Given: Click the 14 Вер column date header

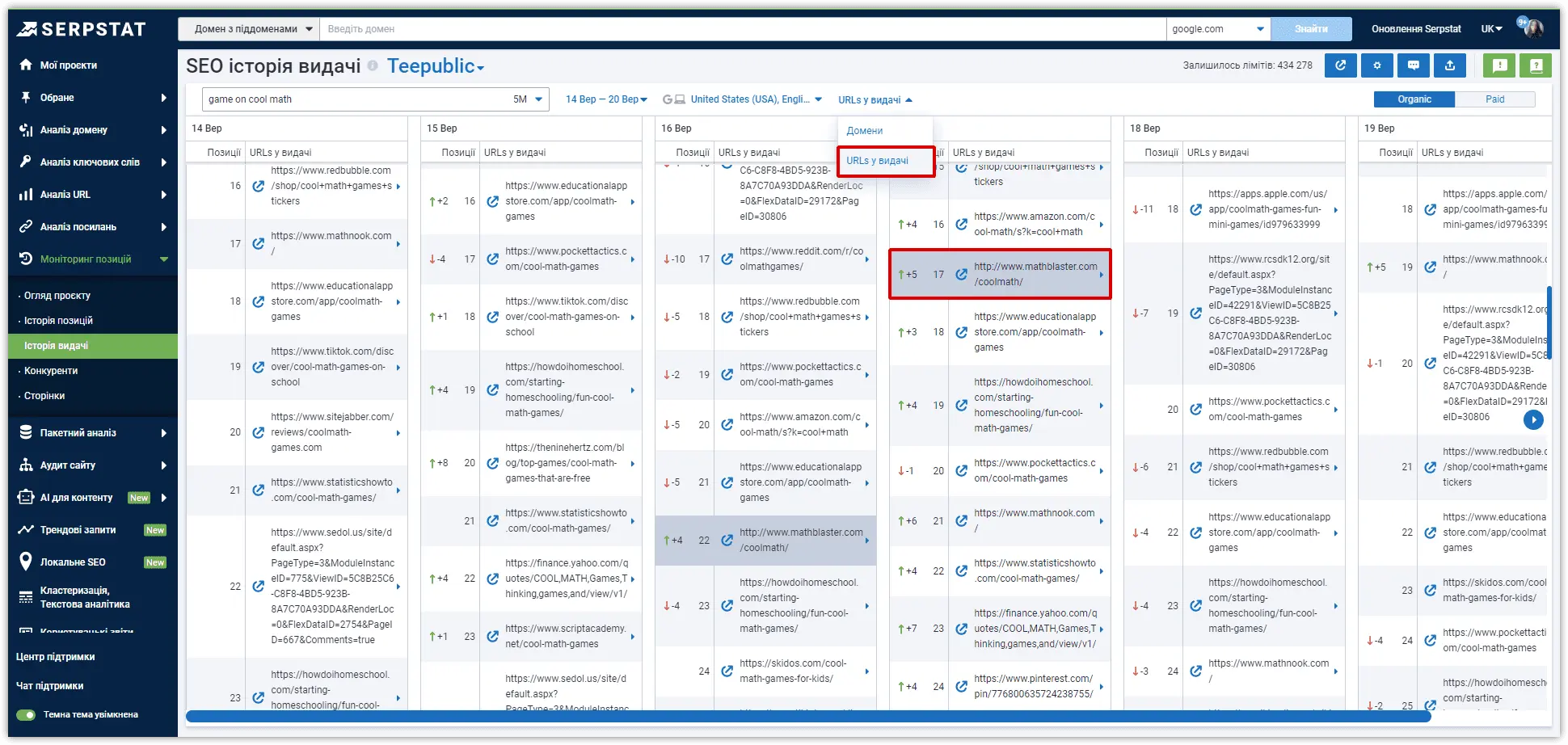Looking at the screenshot, I should [207, 128].
